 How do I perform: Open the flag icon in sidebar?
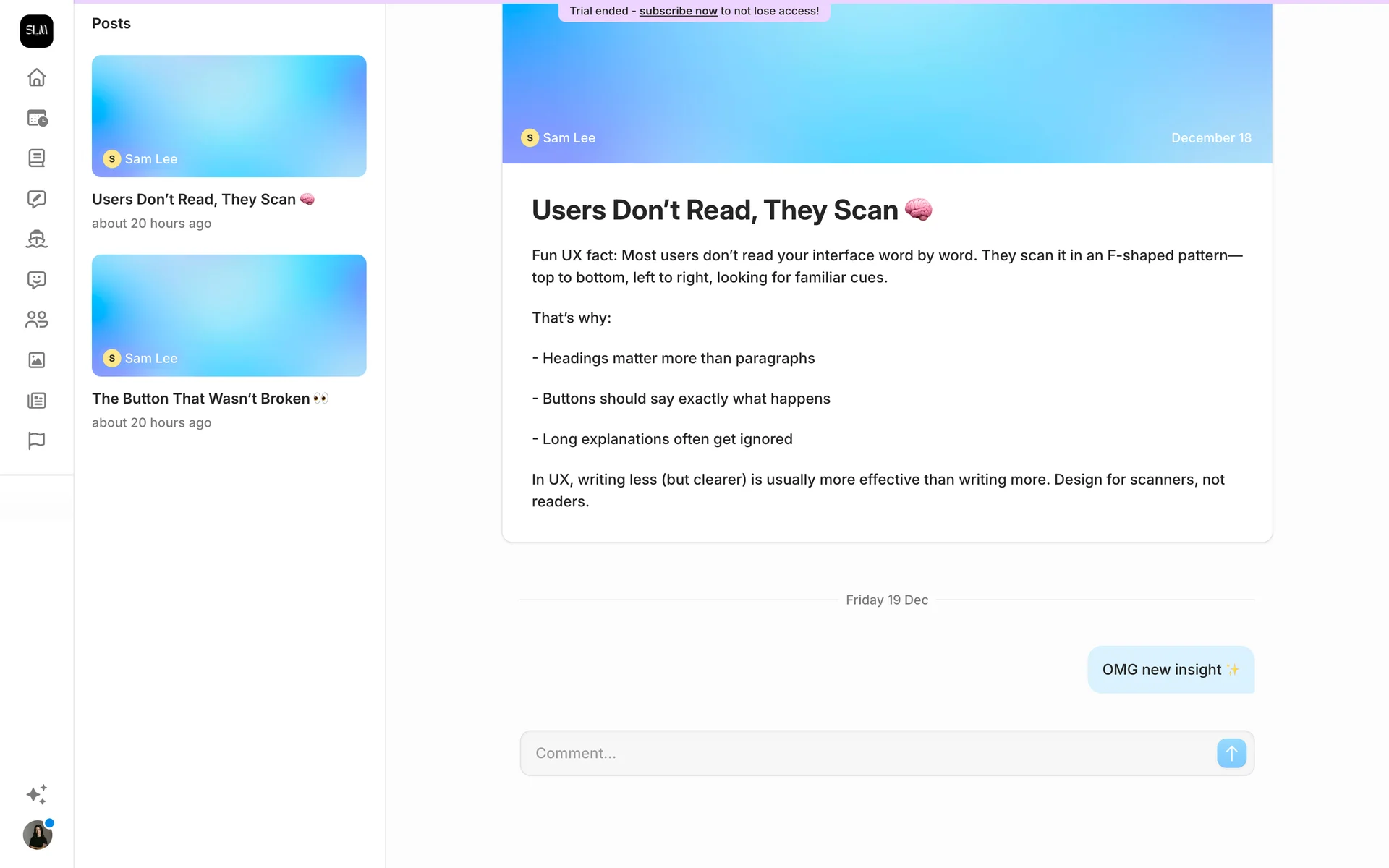(36, 441)
